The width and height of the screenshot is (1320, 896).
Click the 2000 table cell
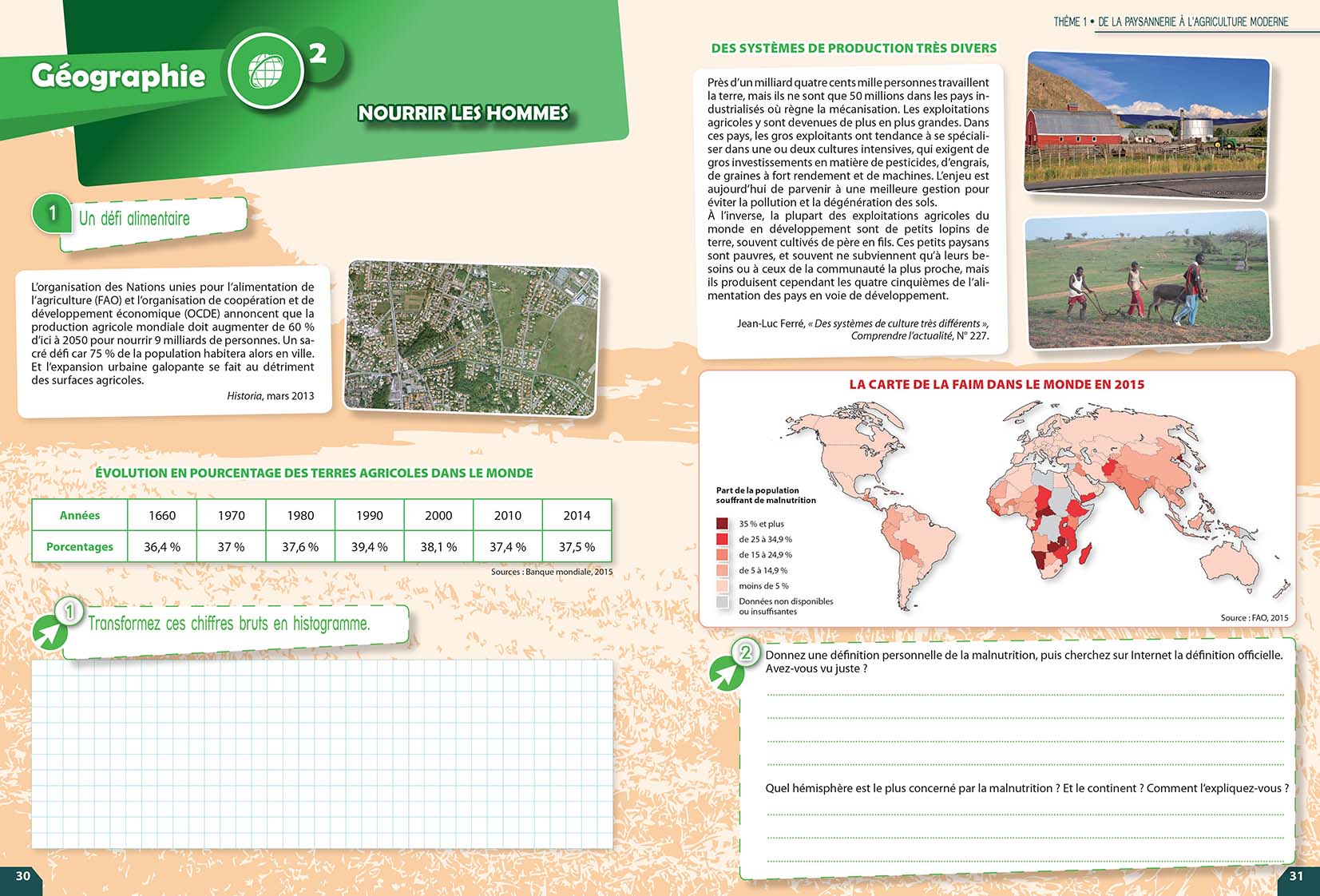[438, 515]
